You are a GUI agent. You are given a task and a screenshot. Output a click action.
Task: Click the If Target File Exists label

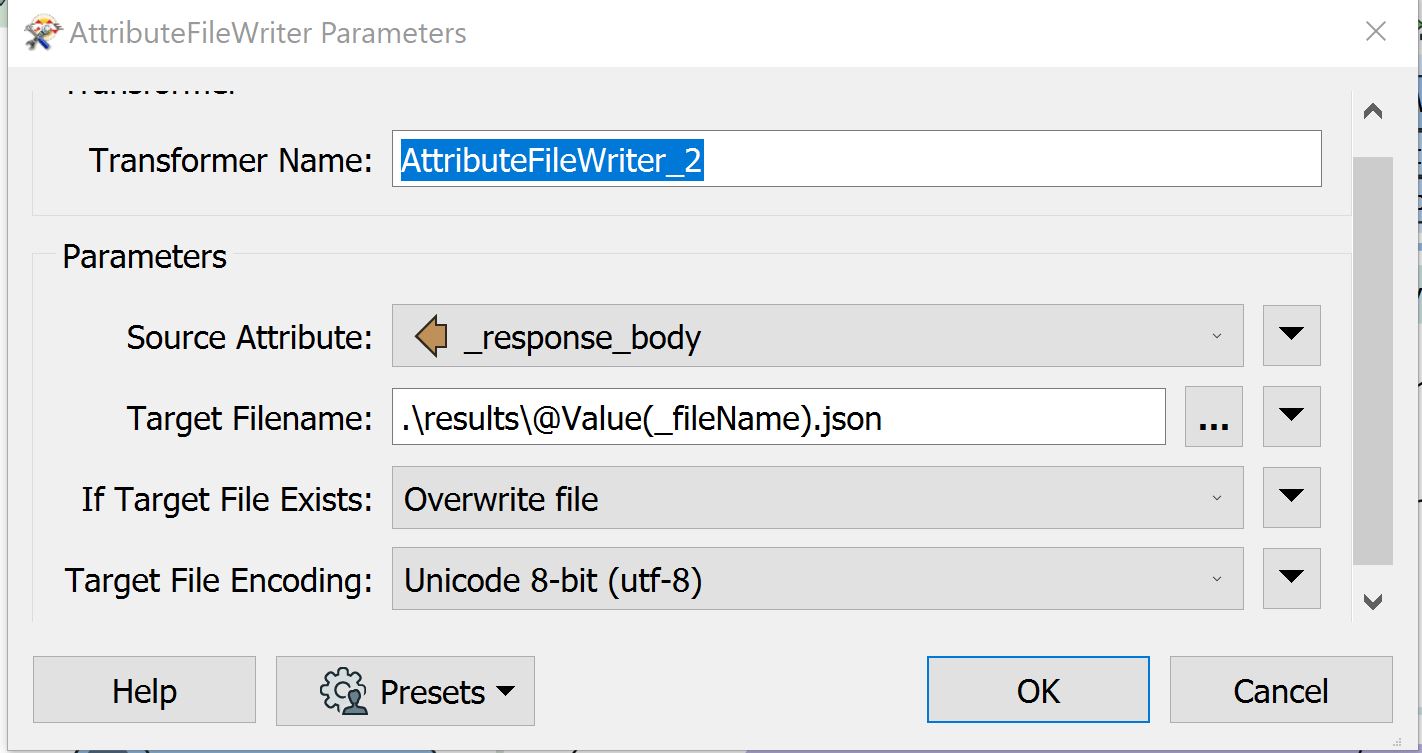228,499
